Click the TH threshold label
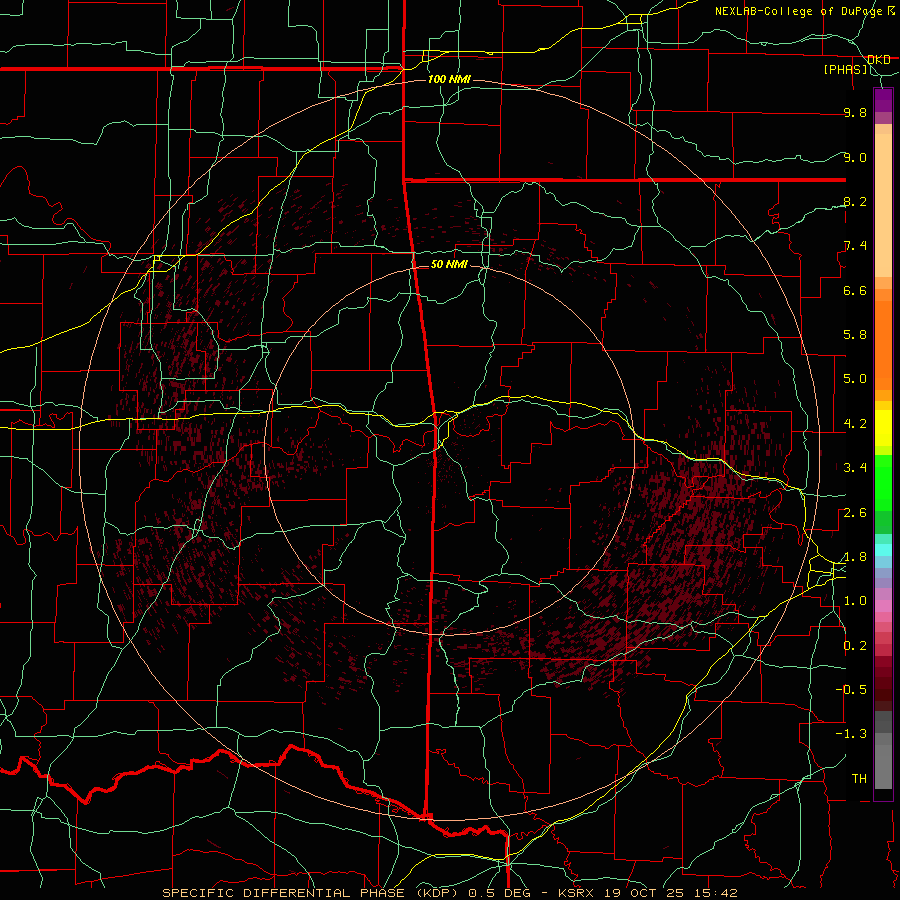 pos(859,779)
